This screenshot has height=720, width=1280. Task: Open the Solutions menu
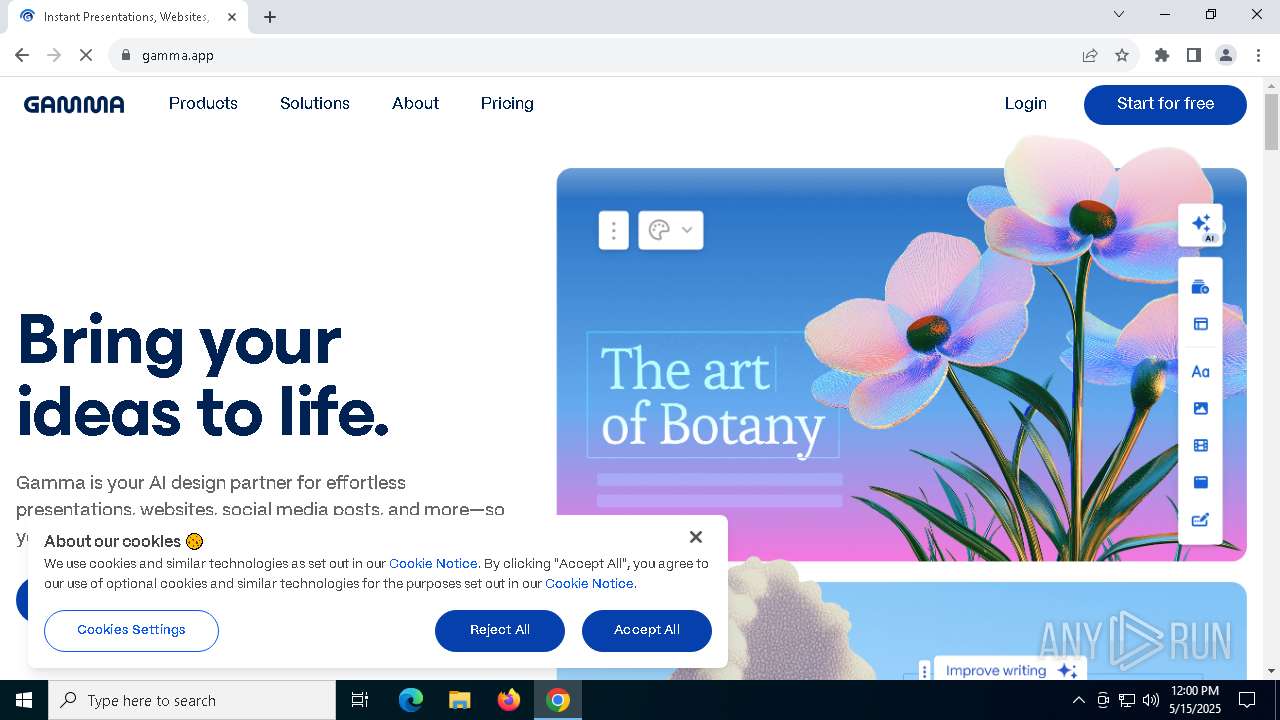coord(315,104)
